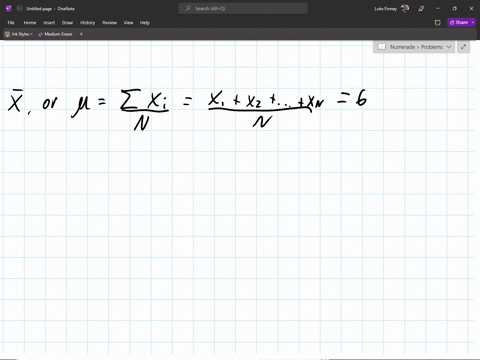
Task: Open the File menu
Action: 11,23
